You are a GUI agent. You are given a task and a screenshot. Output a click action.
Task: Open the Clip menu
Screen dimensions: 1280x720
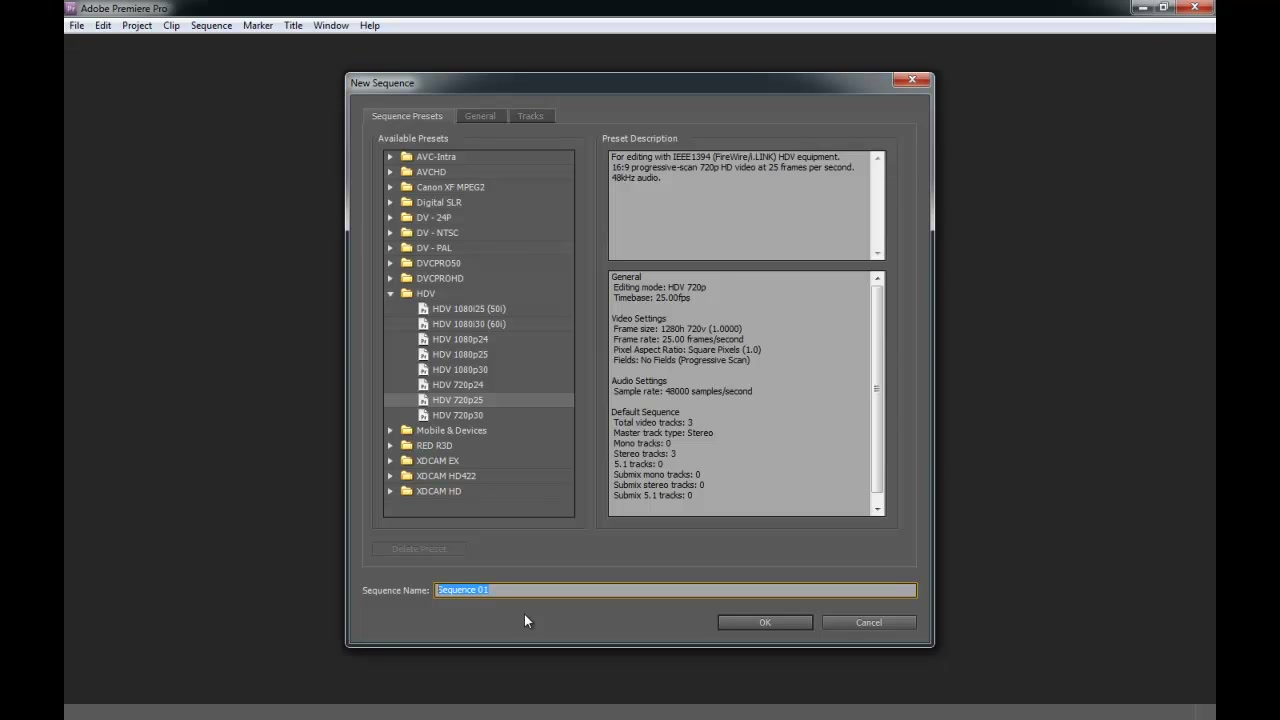point(171,25)
